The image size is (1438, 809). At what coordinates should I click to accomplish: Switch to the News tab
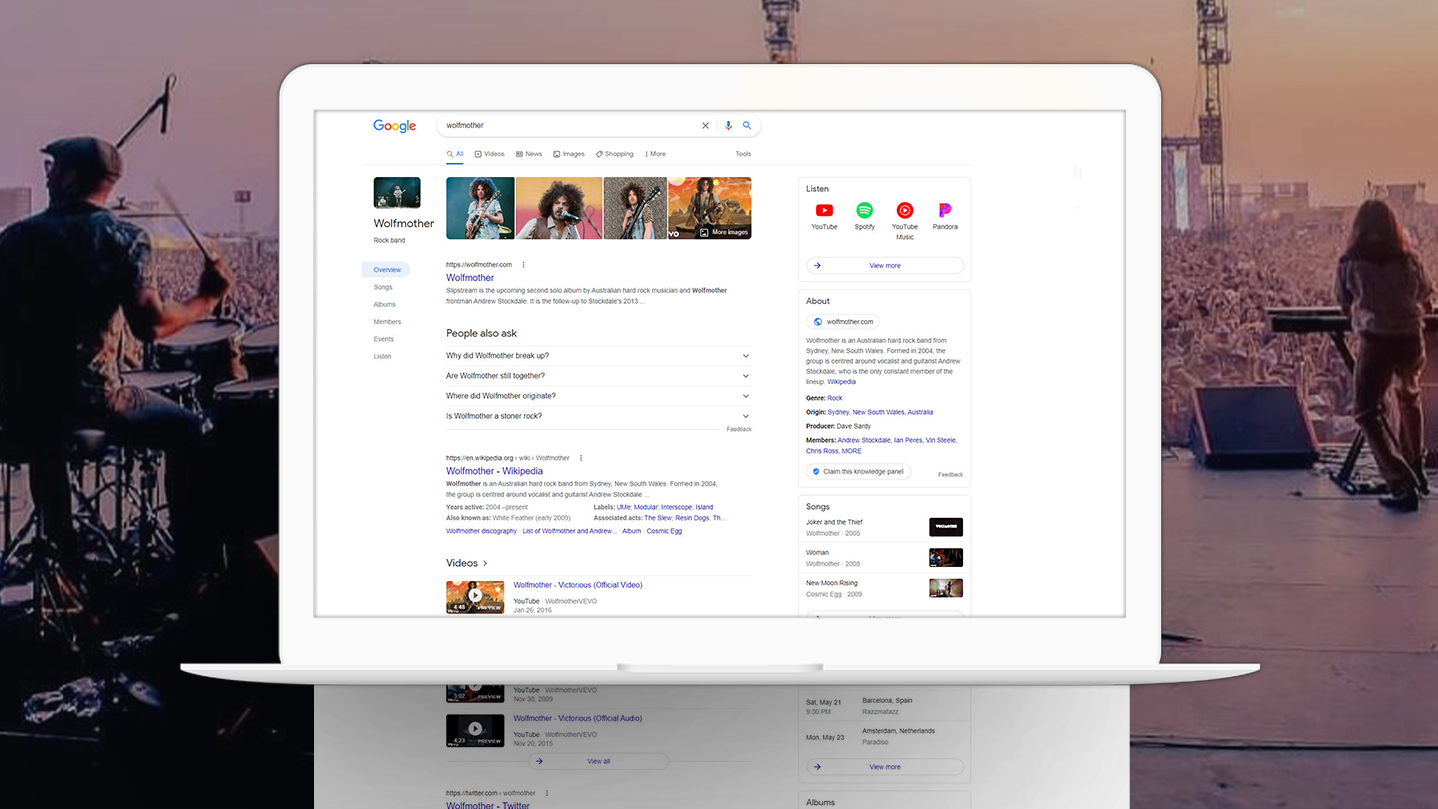[x=529, y=154]
